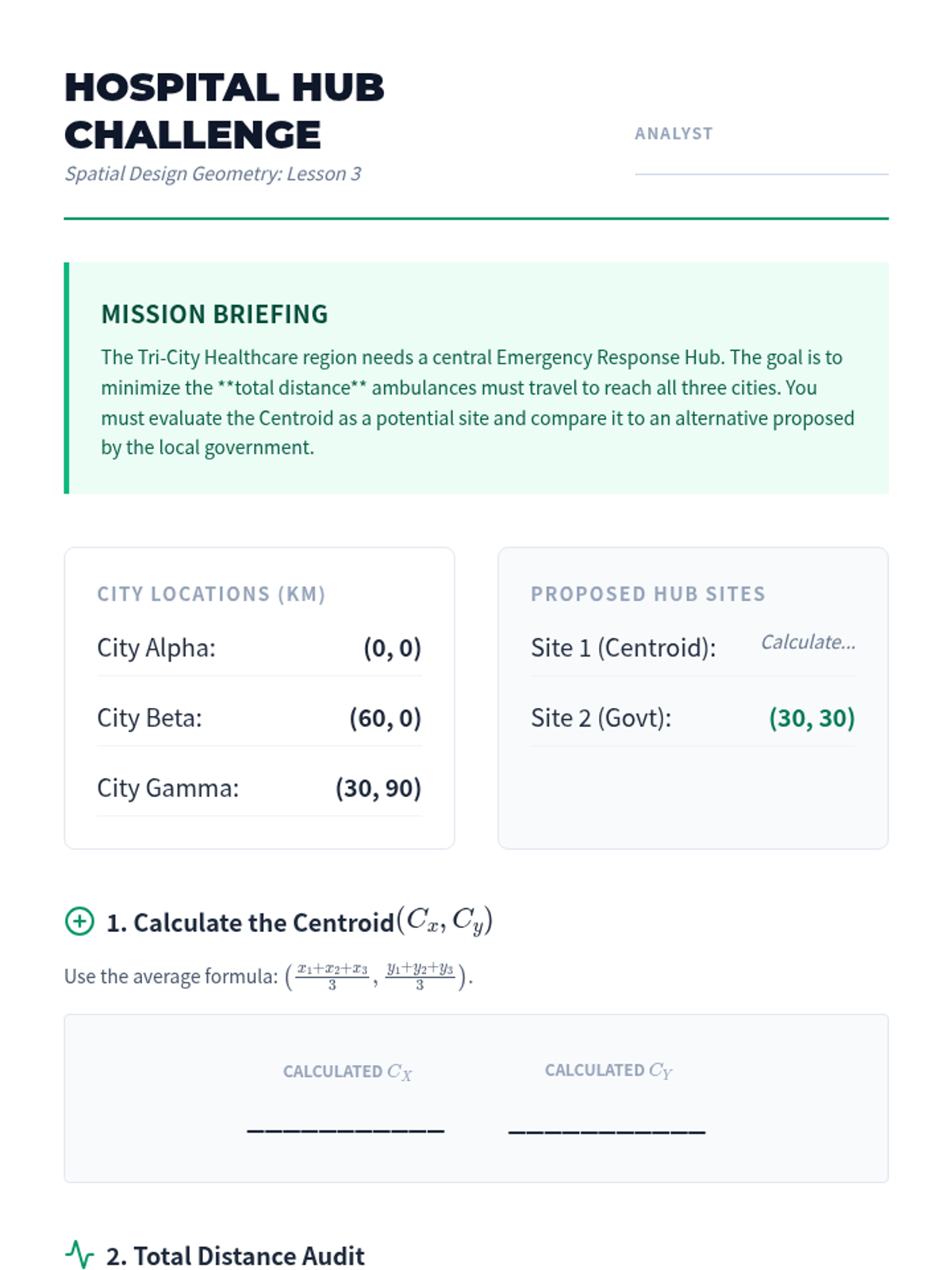
Task: Click the City Gamma label
Action: (x=167, y=788)
